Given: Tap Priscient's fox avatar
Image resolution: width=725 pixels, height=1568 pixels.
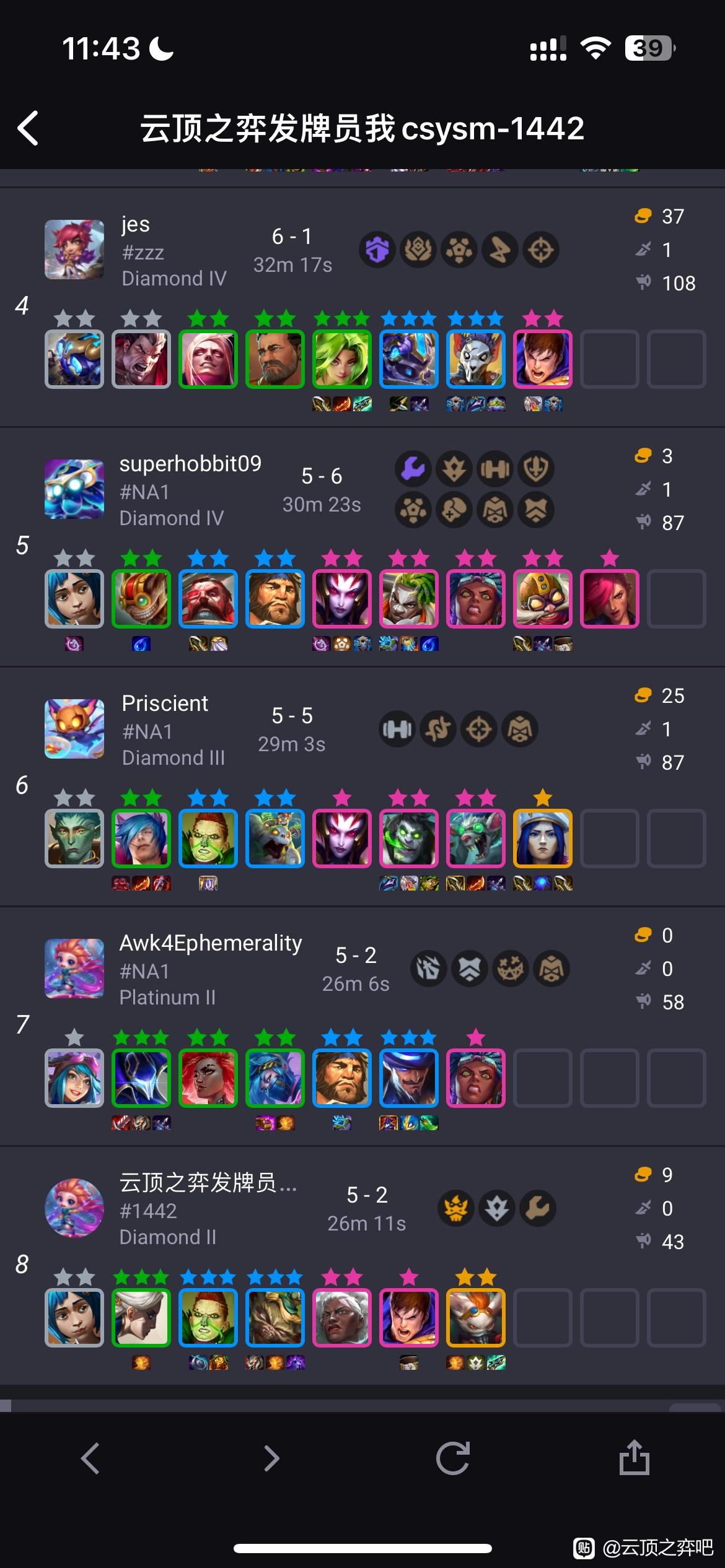Looking at the screenshot, I should pos(74,729).
